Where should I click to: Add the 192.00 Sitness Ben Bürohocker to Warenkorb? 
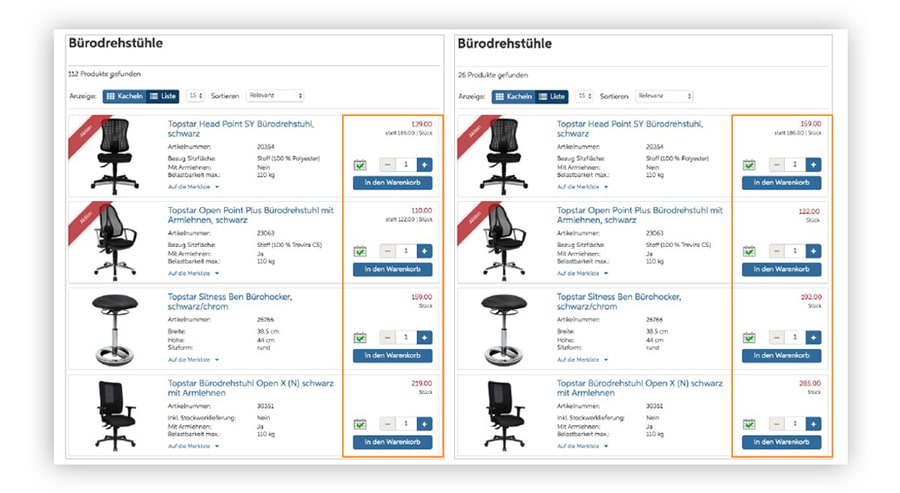click(782, 355)
